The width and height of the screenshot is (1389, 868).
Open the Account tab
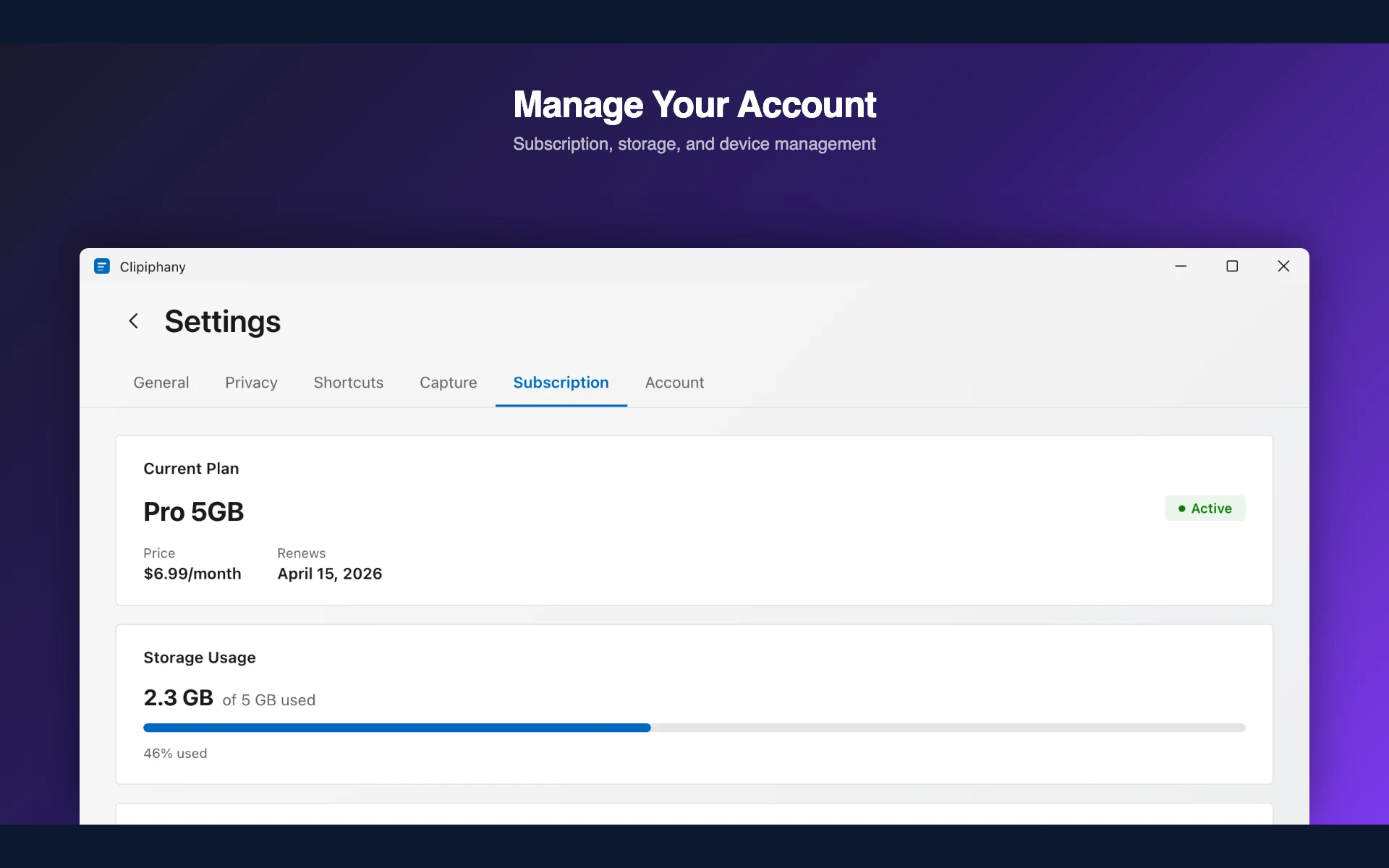click(x=674, y=383)
